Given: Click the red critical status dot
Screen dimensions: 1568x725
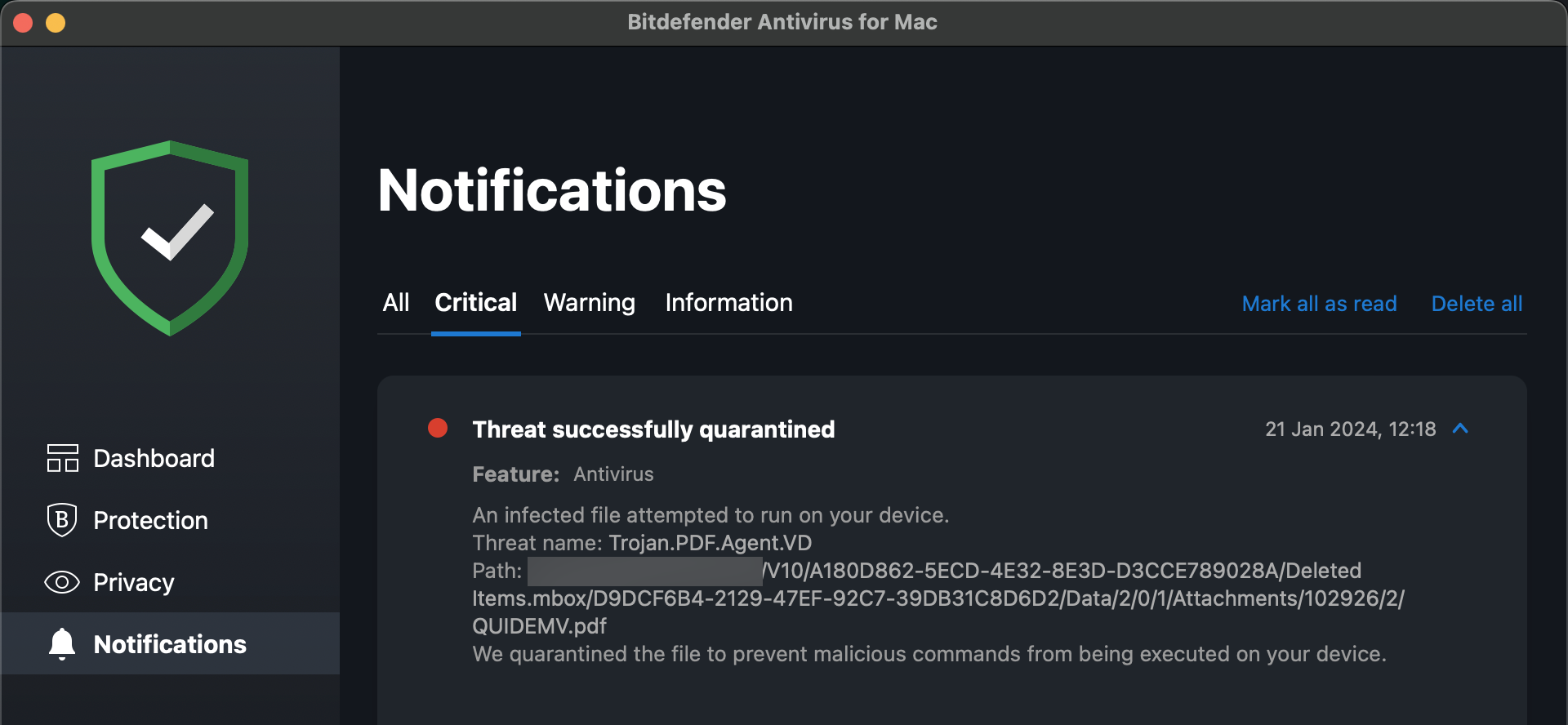Looking at the screenshot, I should pyautogui.click(x=438, y=428).
